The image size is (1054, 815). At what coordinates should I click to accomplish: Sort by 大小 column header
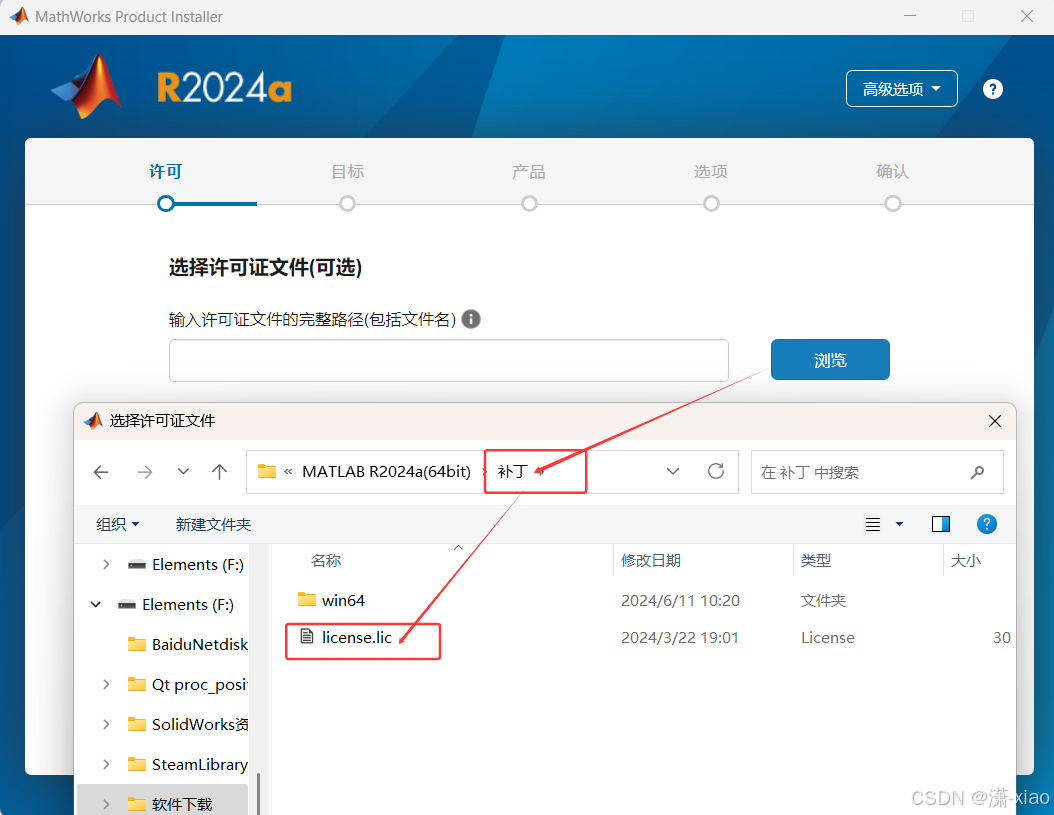[966, 561]
